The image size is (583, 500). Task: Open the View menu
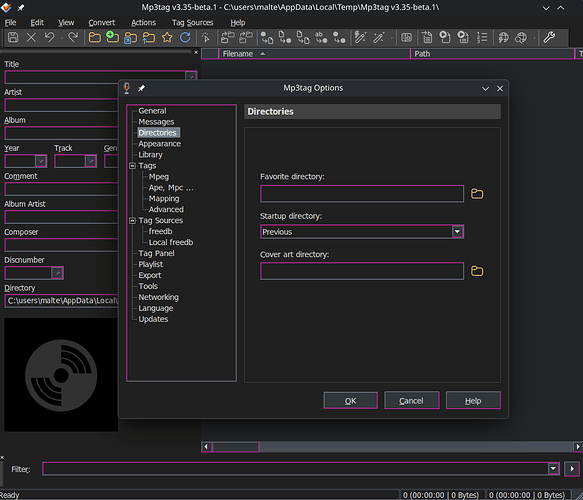(x=66, y=23)
